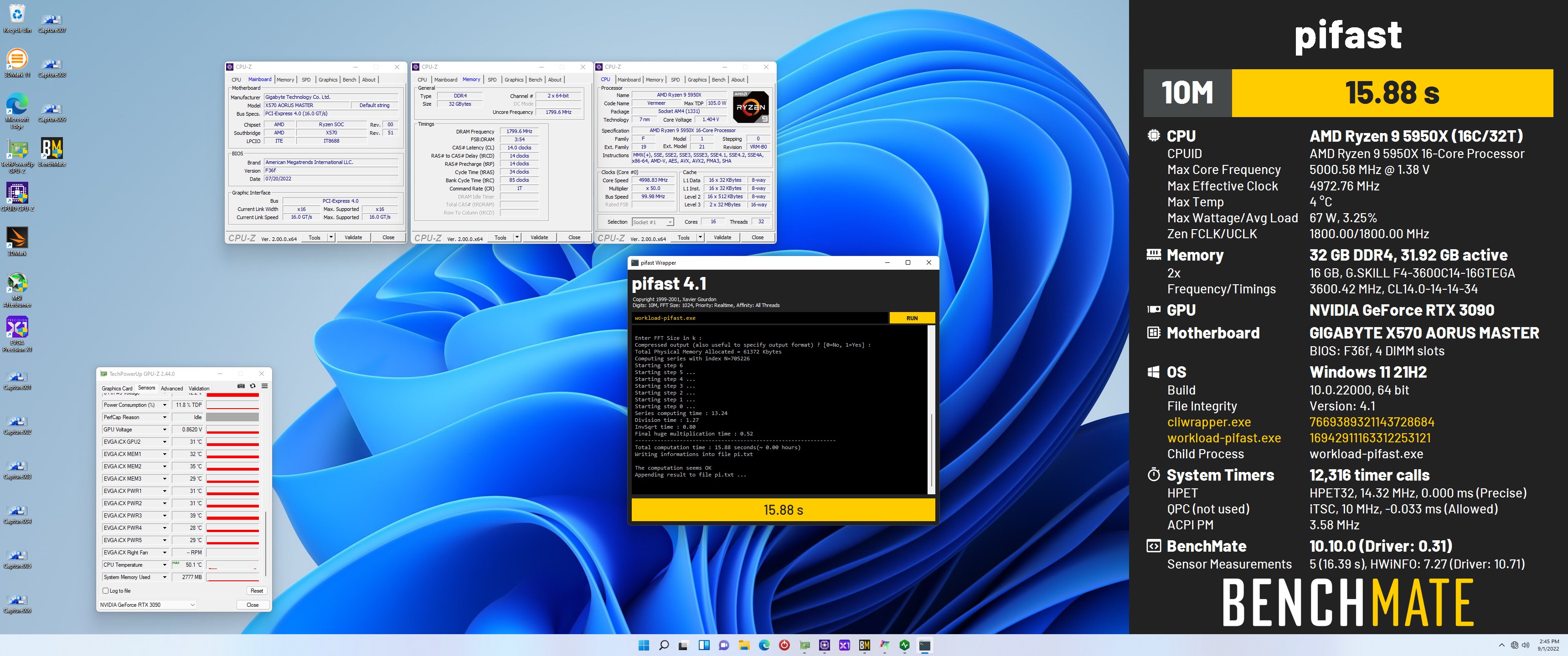Select the Microsoft Edge desktop shortcut
The image size is (1568, 656).
pos(17,111)
